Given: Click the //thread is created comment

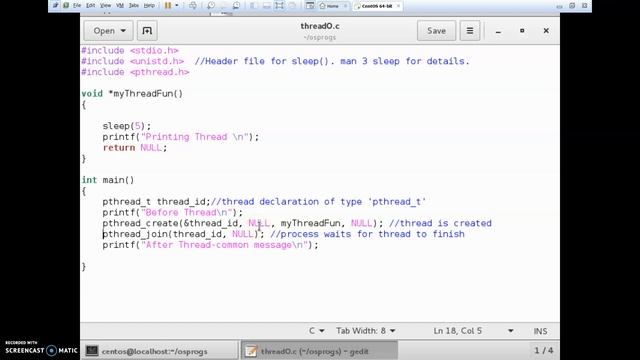Looking at the screenshot, I should click(x=440, y=223).
